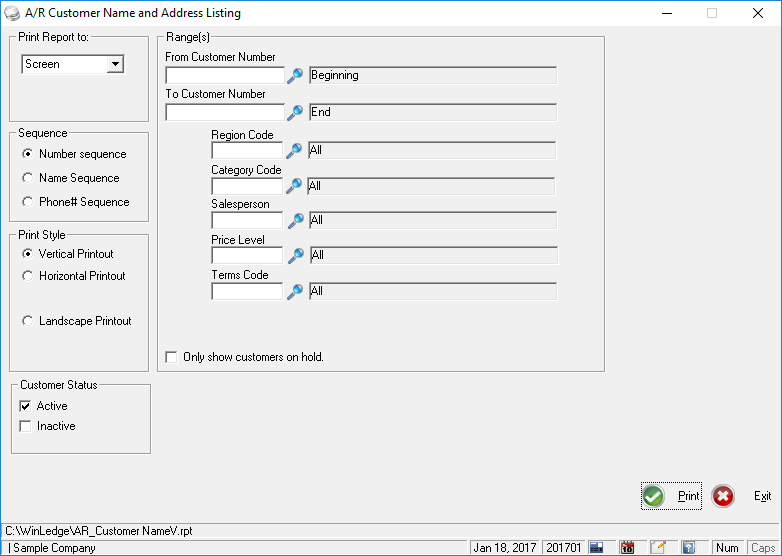The width and height of the screenshot is (782, 556).
Task: Click the Print button
Action: point(671,496)
